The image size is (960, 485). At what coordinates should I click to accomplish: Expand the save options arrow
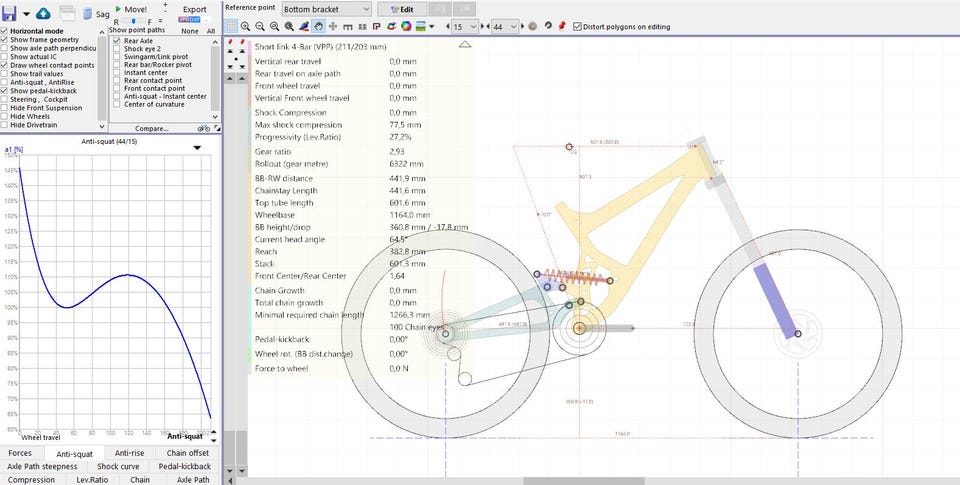point(28,13)
